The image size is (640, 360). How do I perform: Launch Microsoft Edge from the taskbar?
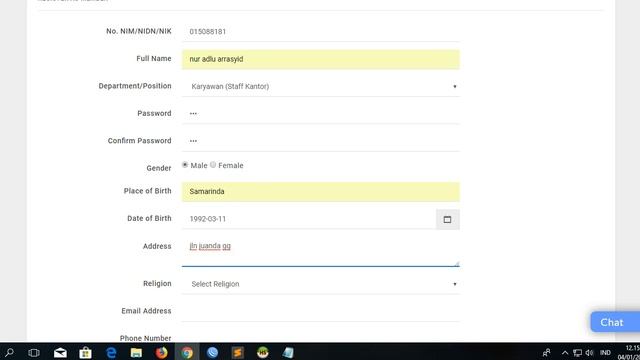pos(111,352)
